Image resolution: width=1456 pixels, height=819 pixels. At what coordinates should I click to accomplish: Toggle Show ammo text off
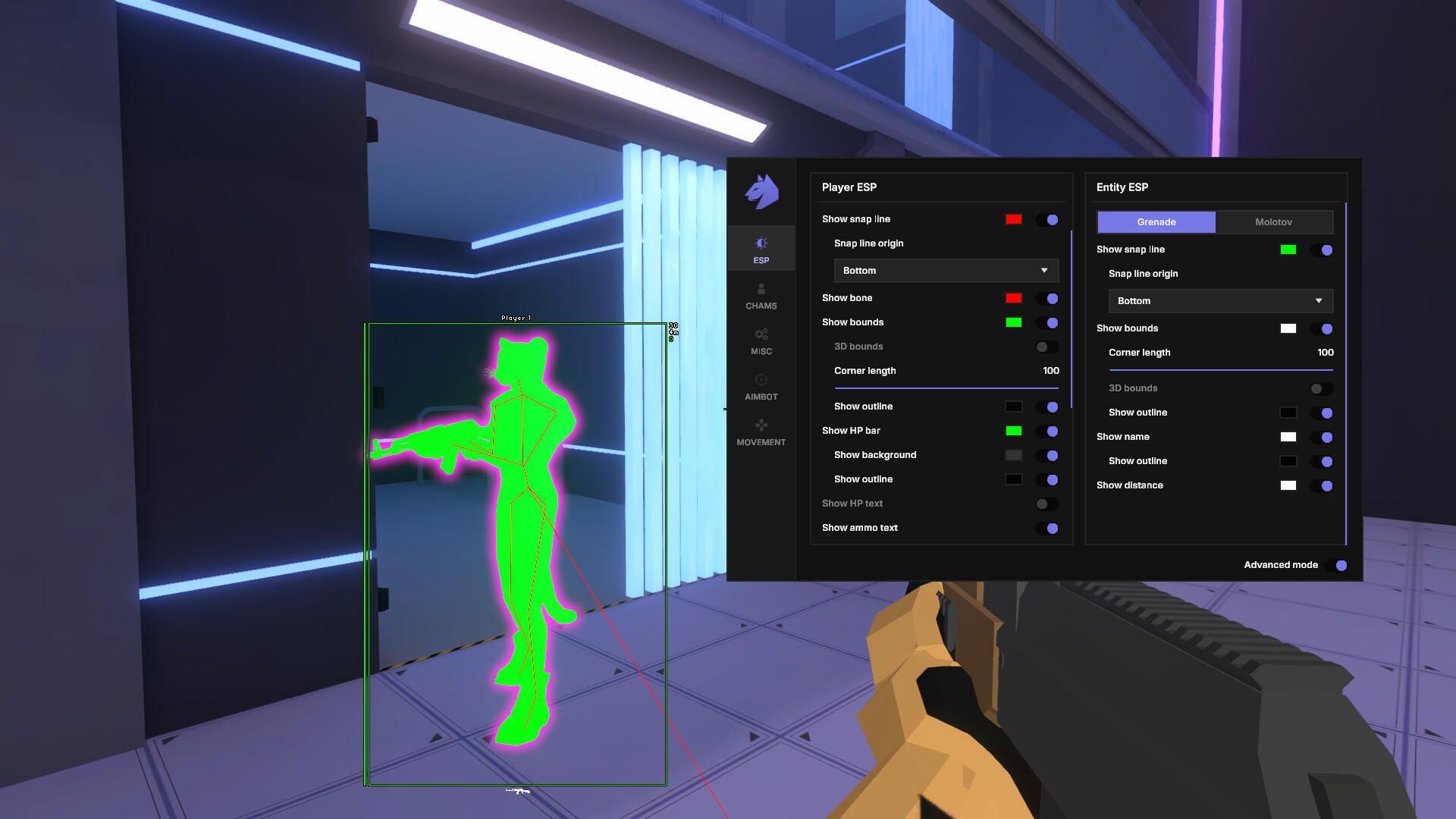pos(1050,528)
